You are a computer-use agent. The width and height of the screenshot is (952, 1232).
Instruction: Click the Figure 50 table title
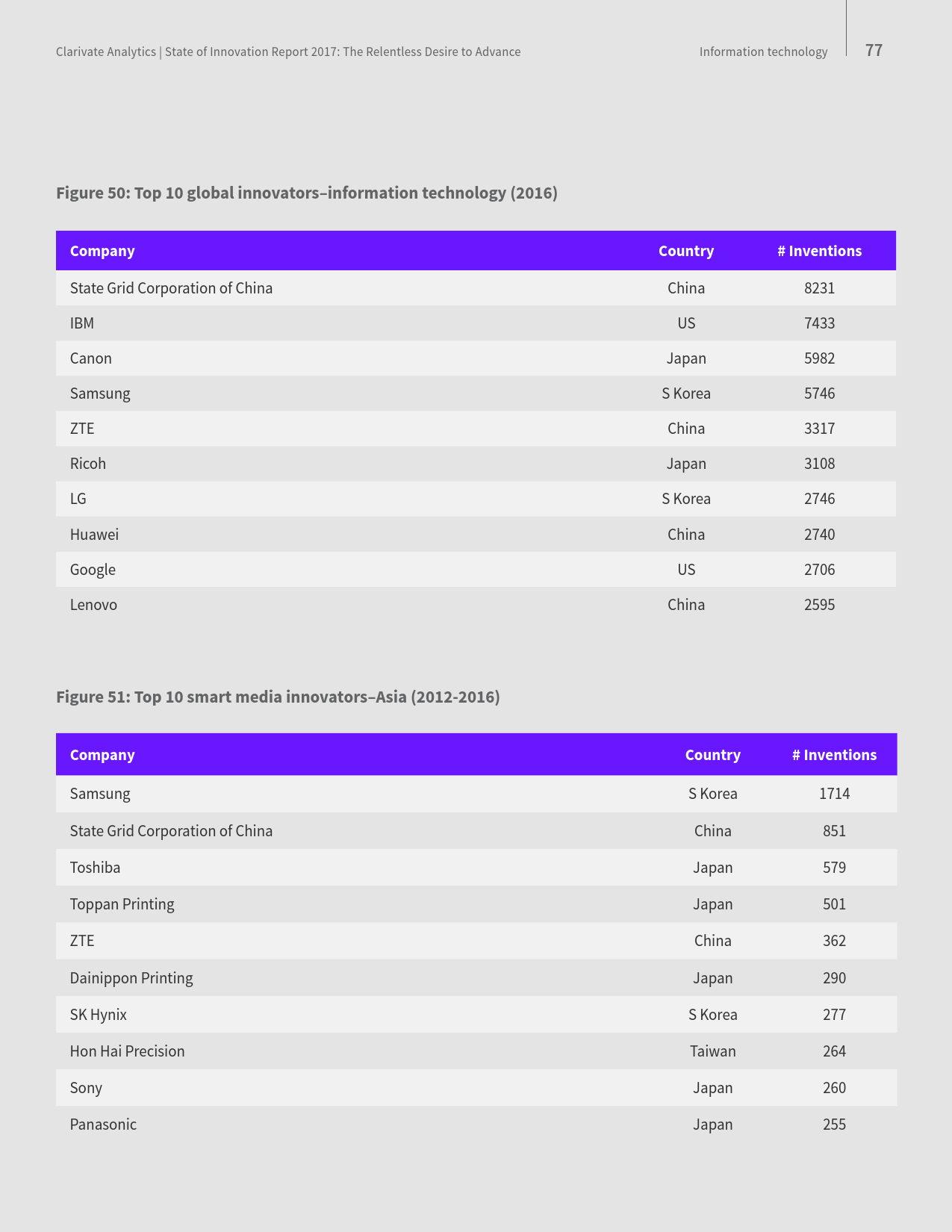click(306, 193)
